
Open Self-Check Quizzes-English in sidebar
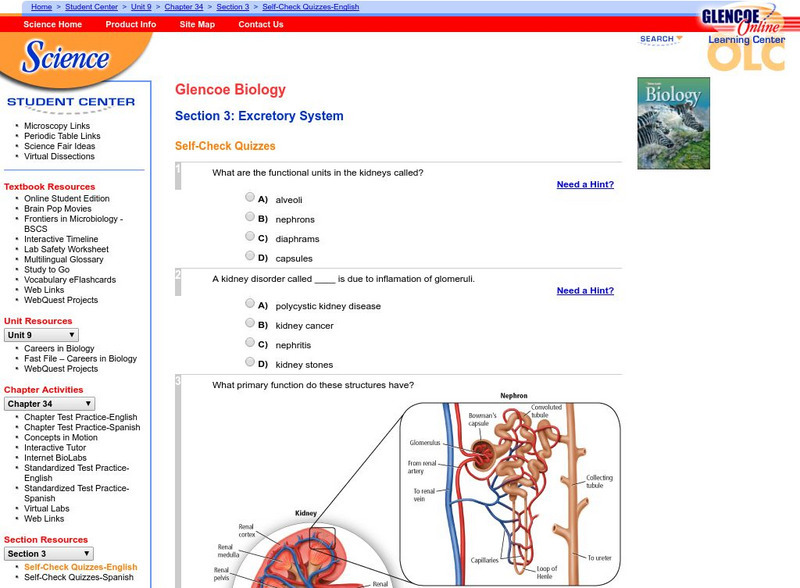pyautogui.click(x=81, y=567)
